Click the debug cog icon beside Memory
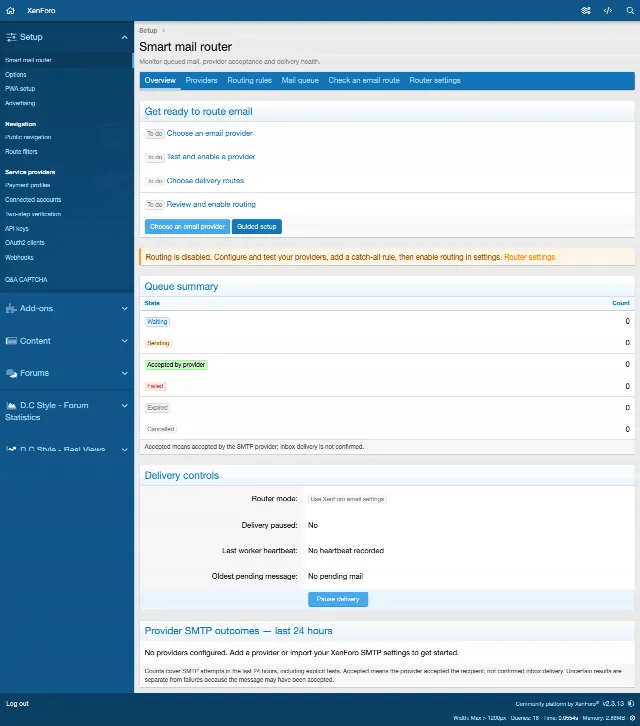This screenshot has height=726, width=640. pos(632,718)
